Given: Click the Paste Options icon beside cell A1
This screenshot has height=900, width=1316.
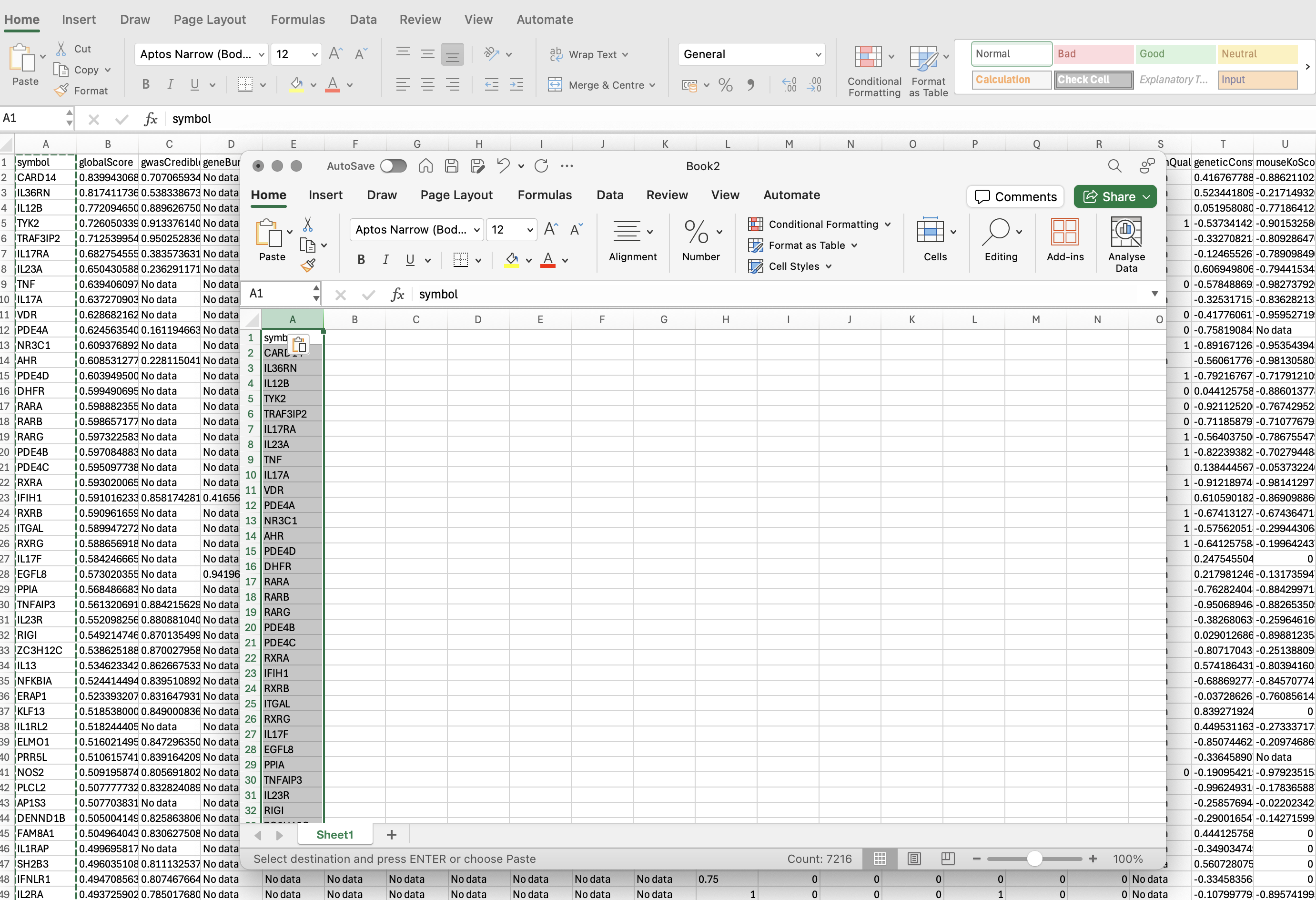Looking at the screenshot, I should pyautogui.click(x=299, y=344).
